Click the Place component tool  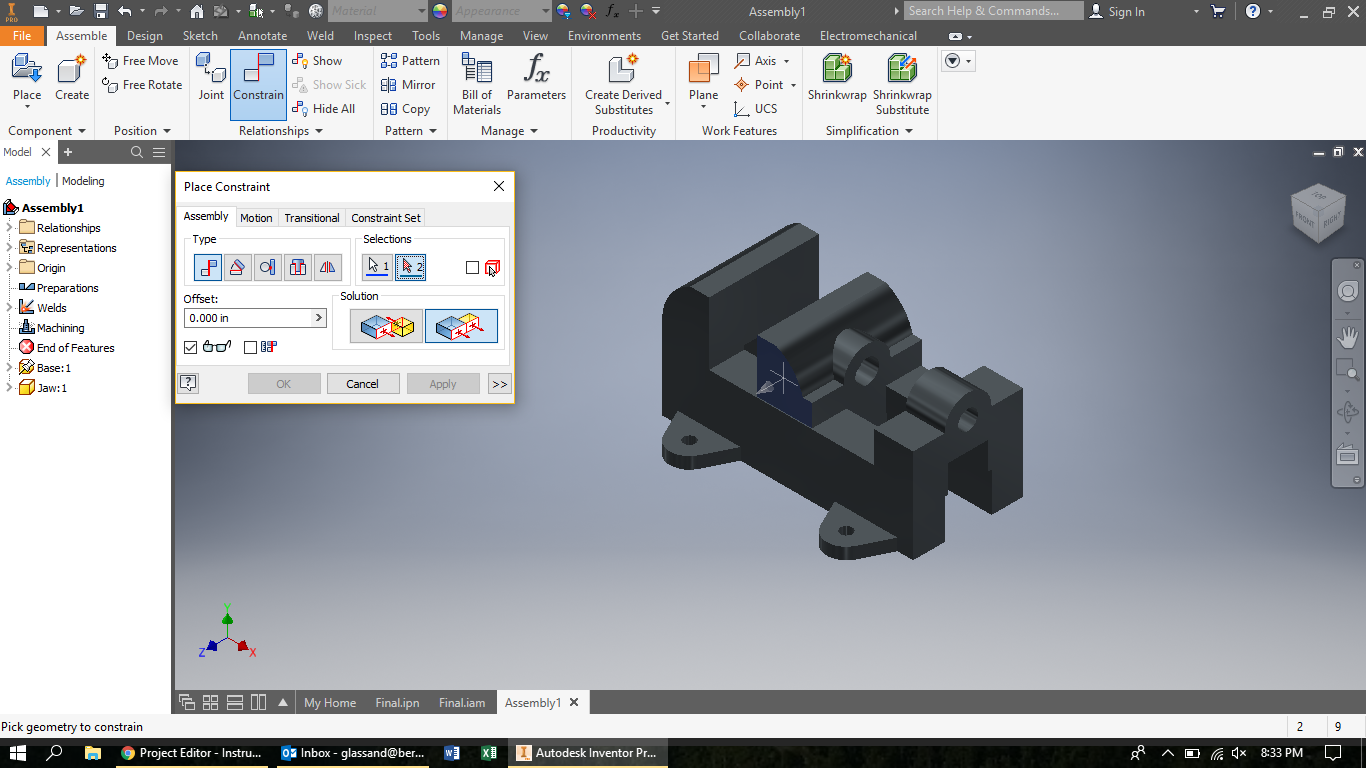(27, 78)
